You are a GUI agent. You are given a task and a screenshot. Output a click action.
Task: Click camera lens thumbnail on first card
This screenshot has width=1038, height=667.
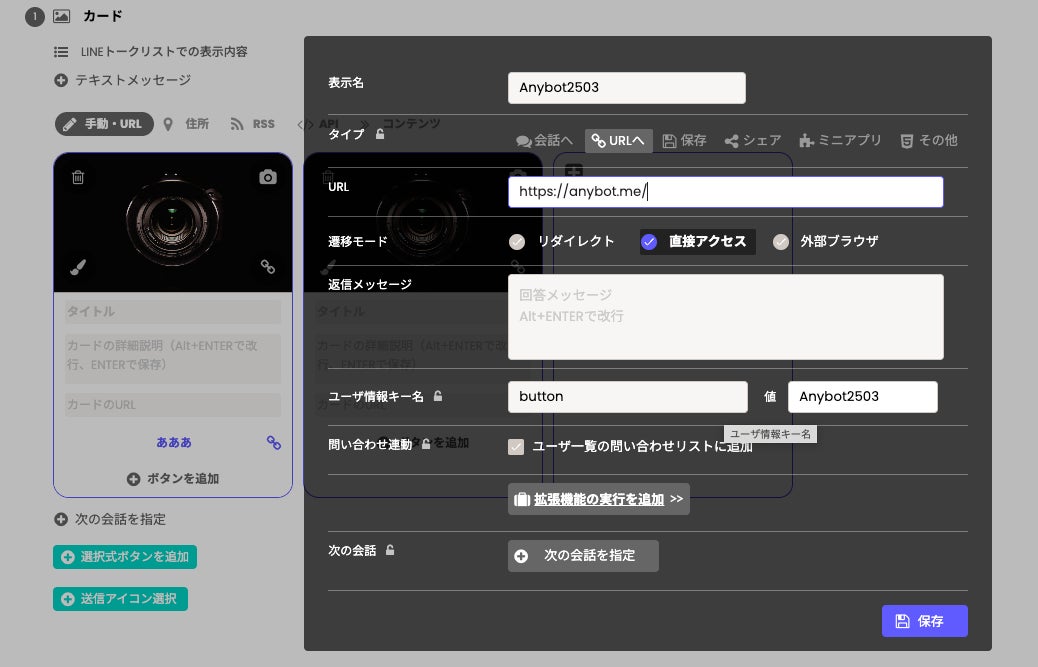173,220
